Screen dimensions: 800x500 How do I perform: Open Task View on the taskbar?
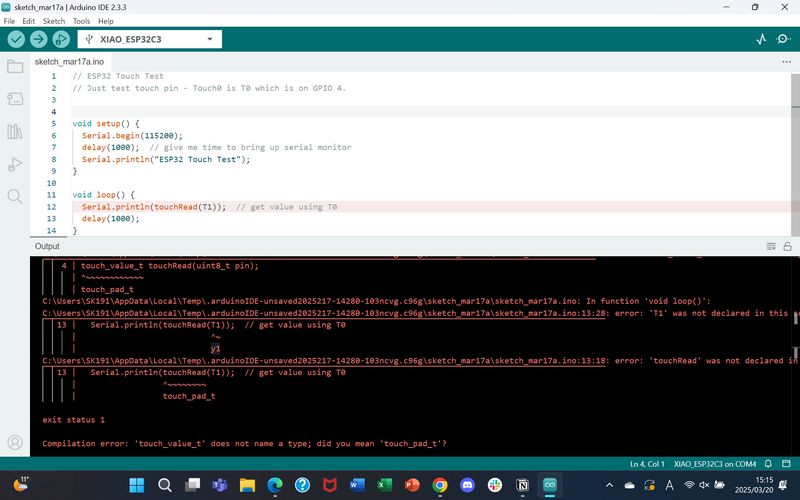point(192,485)
